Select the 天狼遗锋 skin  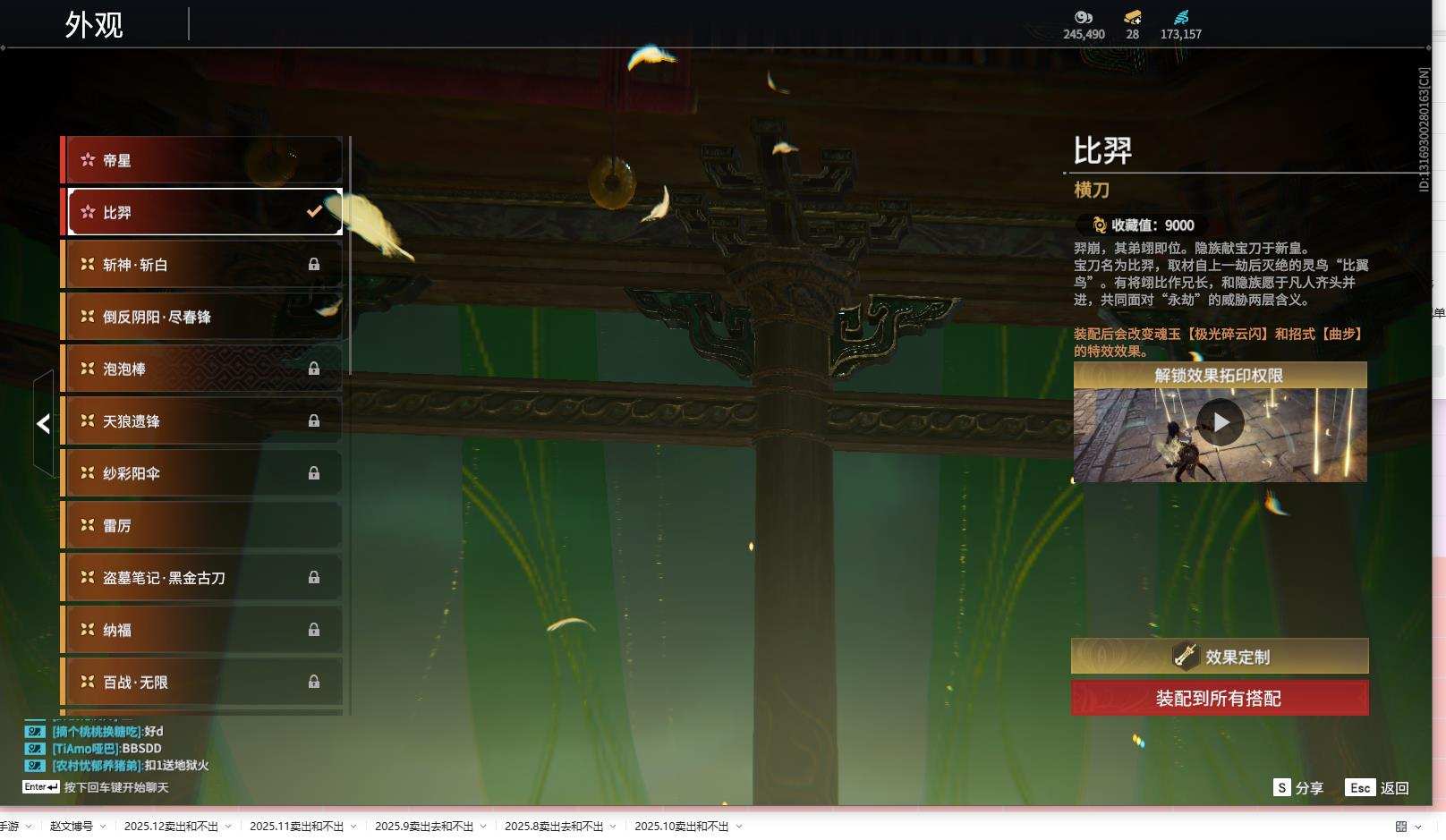[201, 421]
